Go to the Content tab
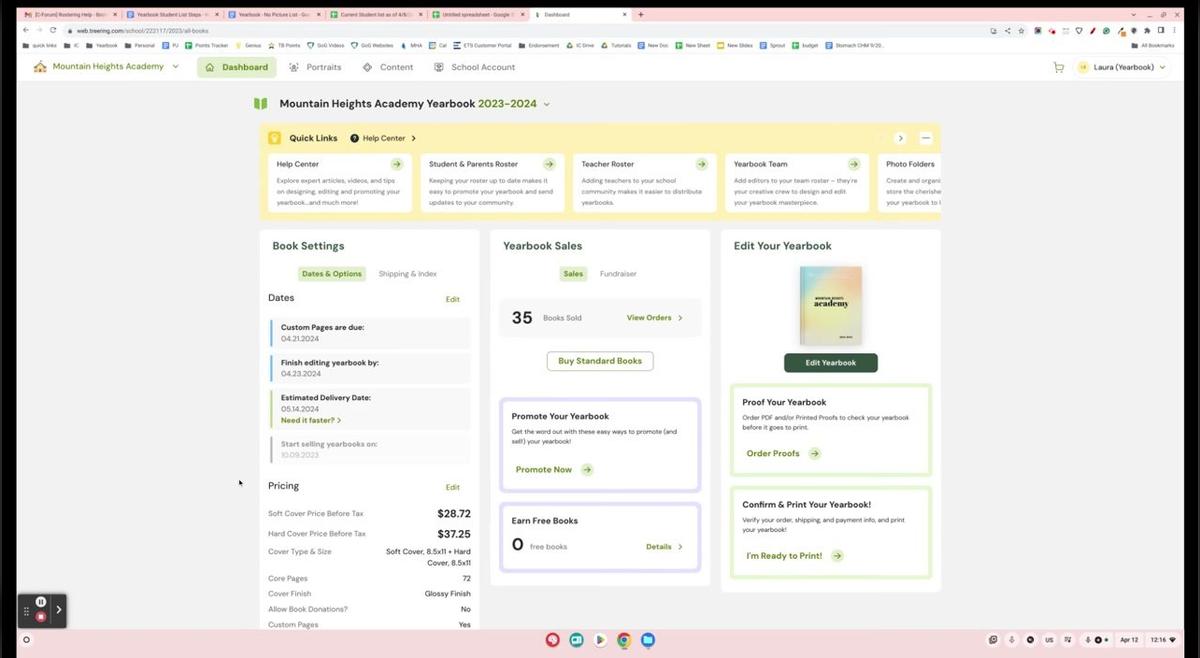 pos(388,67)
